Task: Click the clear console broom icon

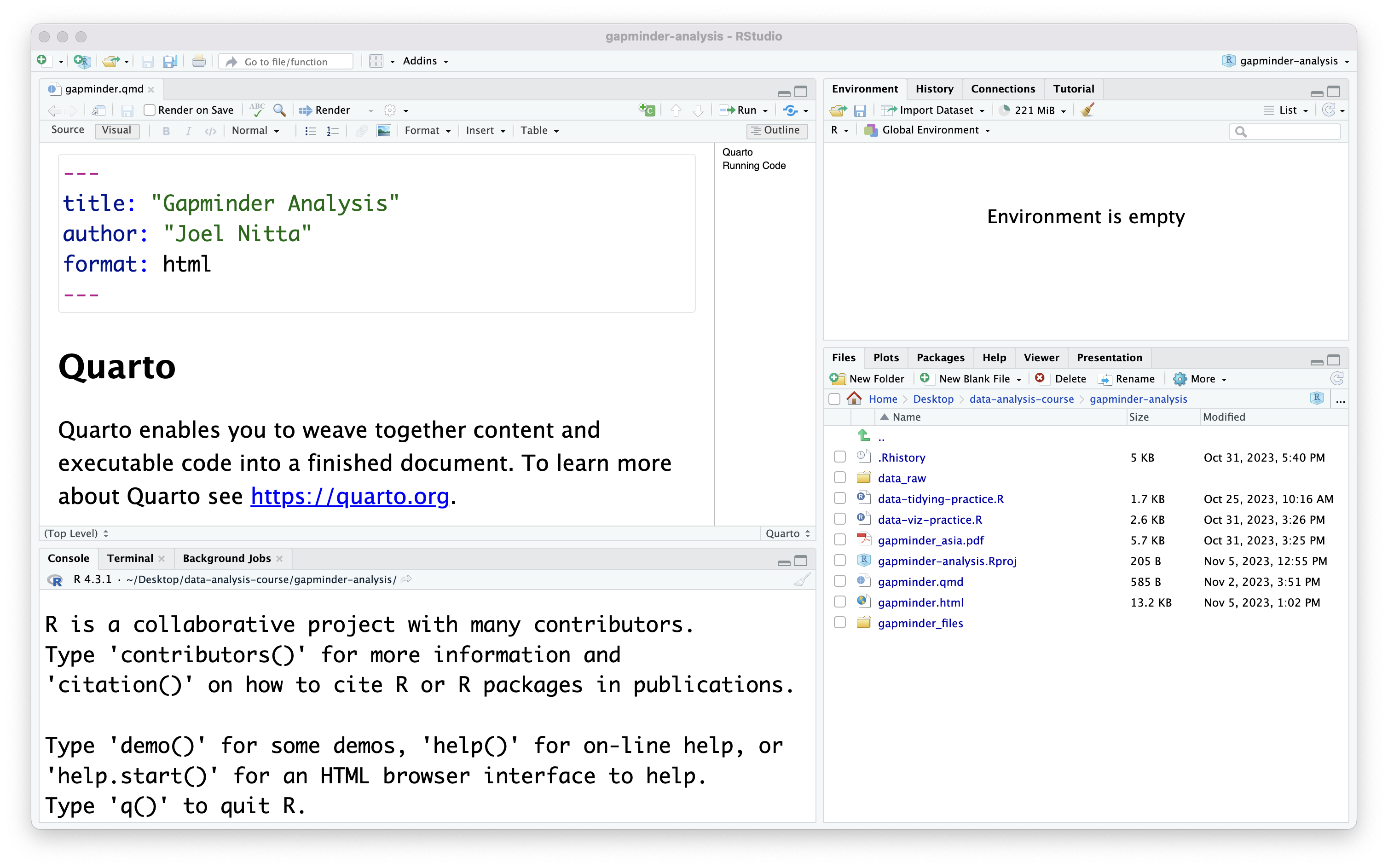Action: [x=801, y=580]
